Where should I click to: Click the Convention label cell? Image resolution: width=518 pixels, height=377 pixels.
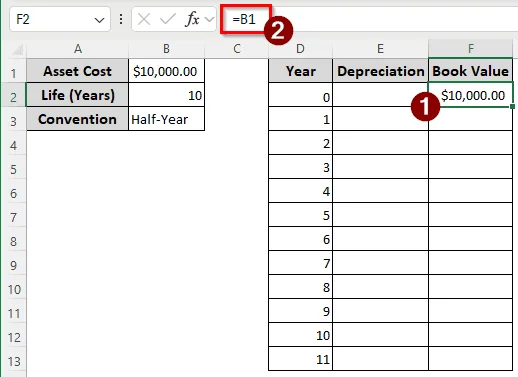pos(78,119)
